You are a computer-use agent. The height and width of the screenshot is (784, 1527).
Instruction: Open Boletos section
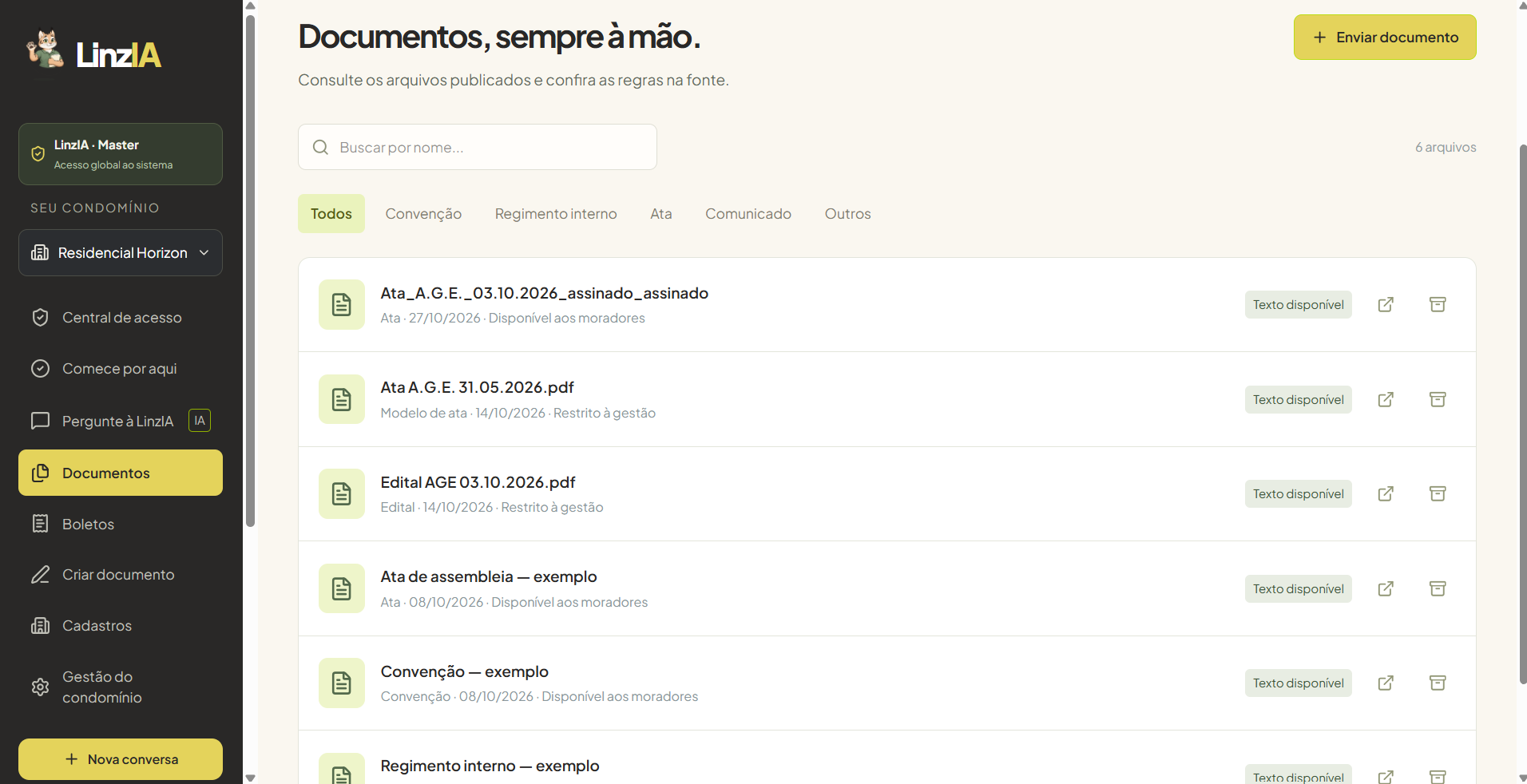(x=121, y=524)
